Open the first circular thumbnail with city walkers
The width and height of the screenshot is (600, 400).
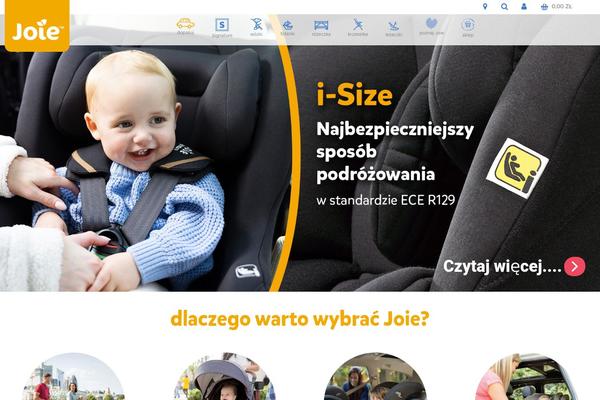(x=73, y=376)
